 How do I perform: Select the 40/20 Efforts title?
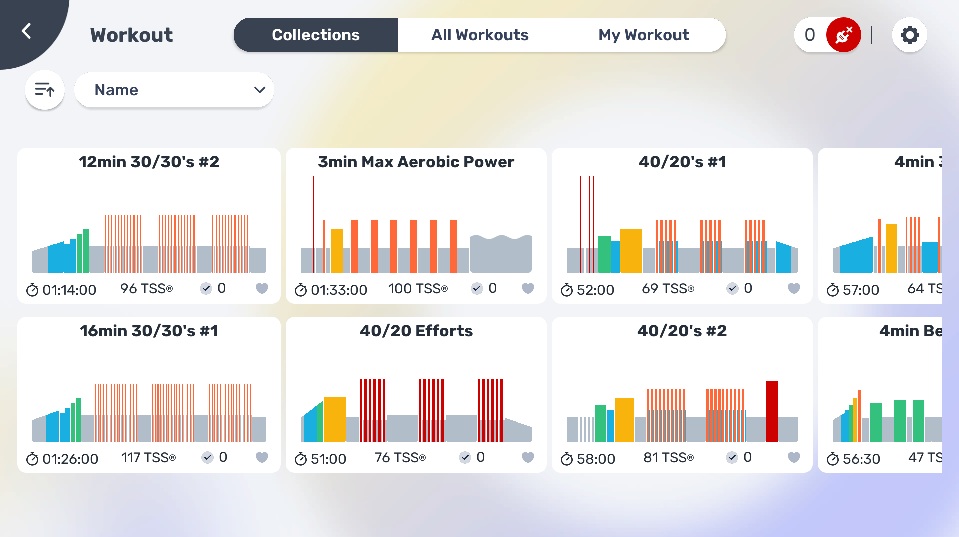pos(416,330)
